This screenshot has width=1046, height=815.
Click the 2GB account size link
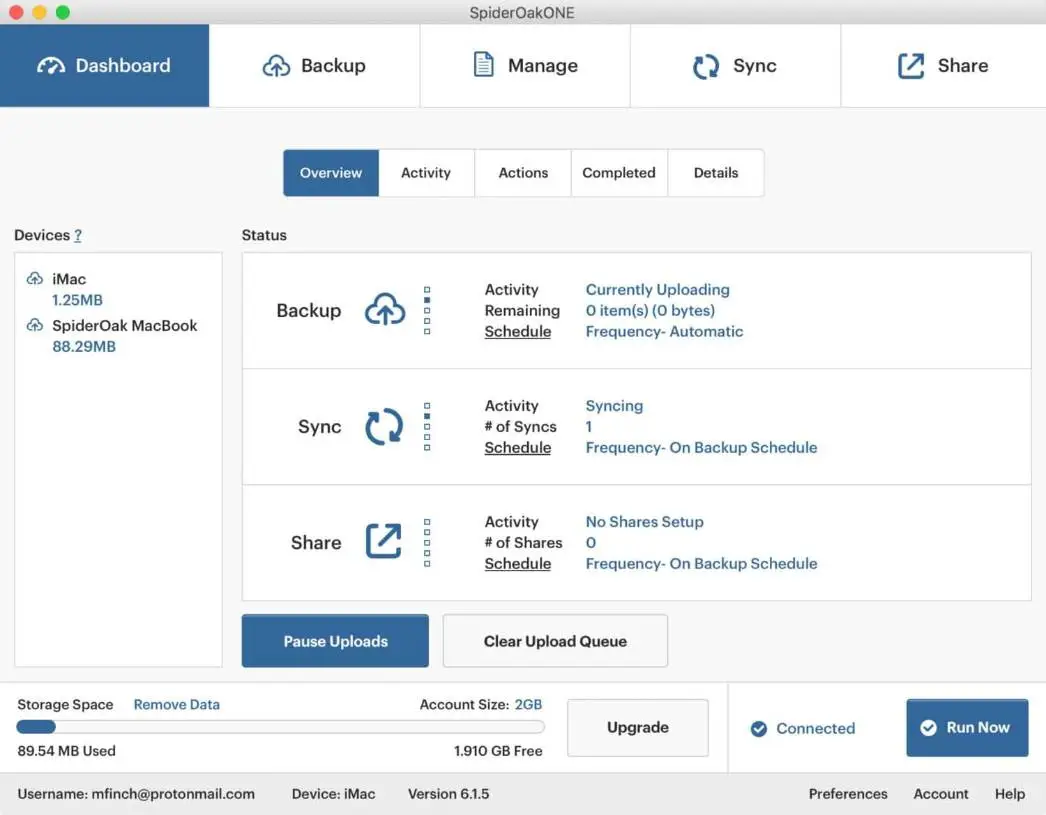tap(528, 704)
